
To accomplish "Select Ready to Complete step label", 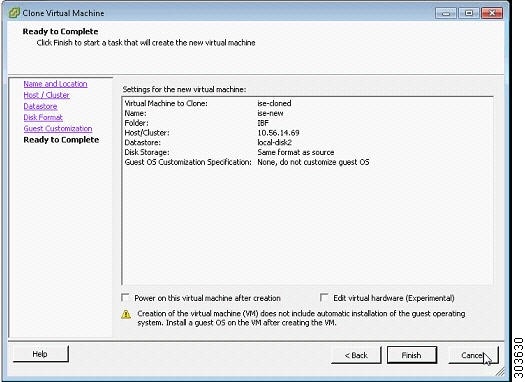I will click(x=61, y=140).
